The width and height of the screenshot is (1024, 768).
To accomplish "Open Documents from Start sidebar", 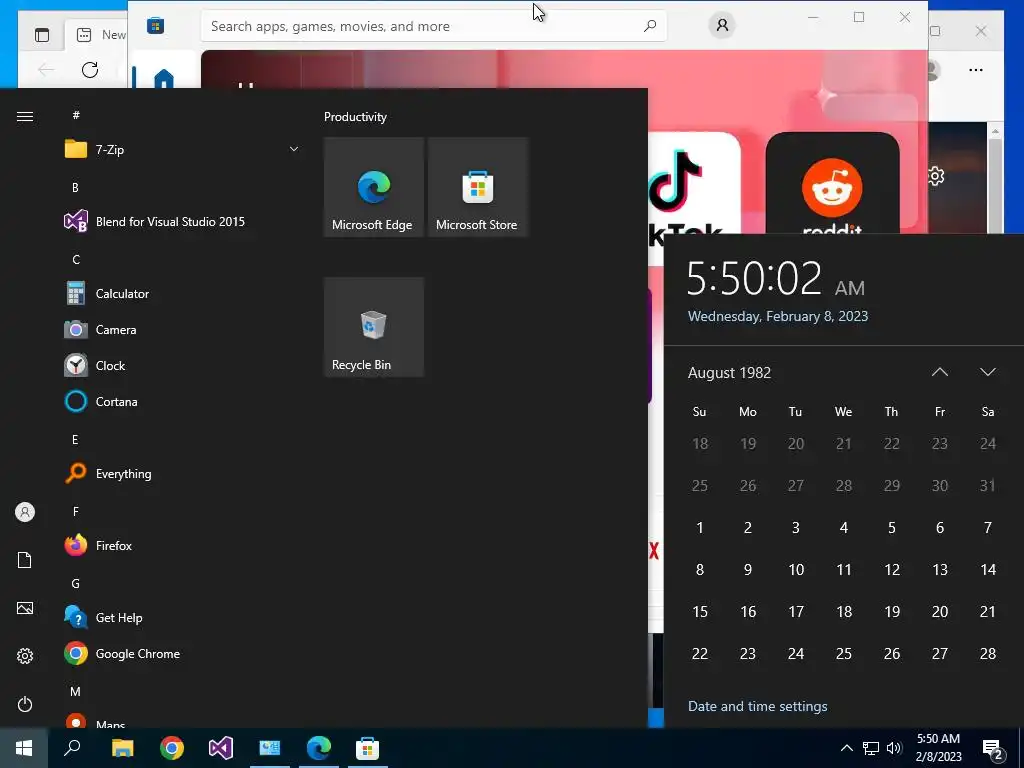I will 25,560.
